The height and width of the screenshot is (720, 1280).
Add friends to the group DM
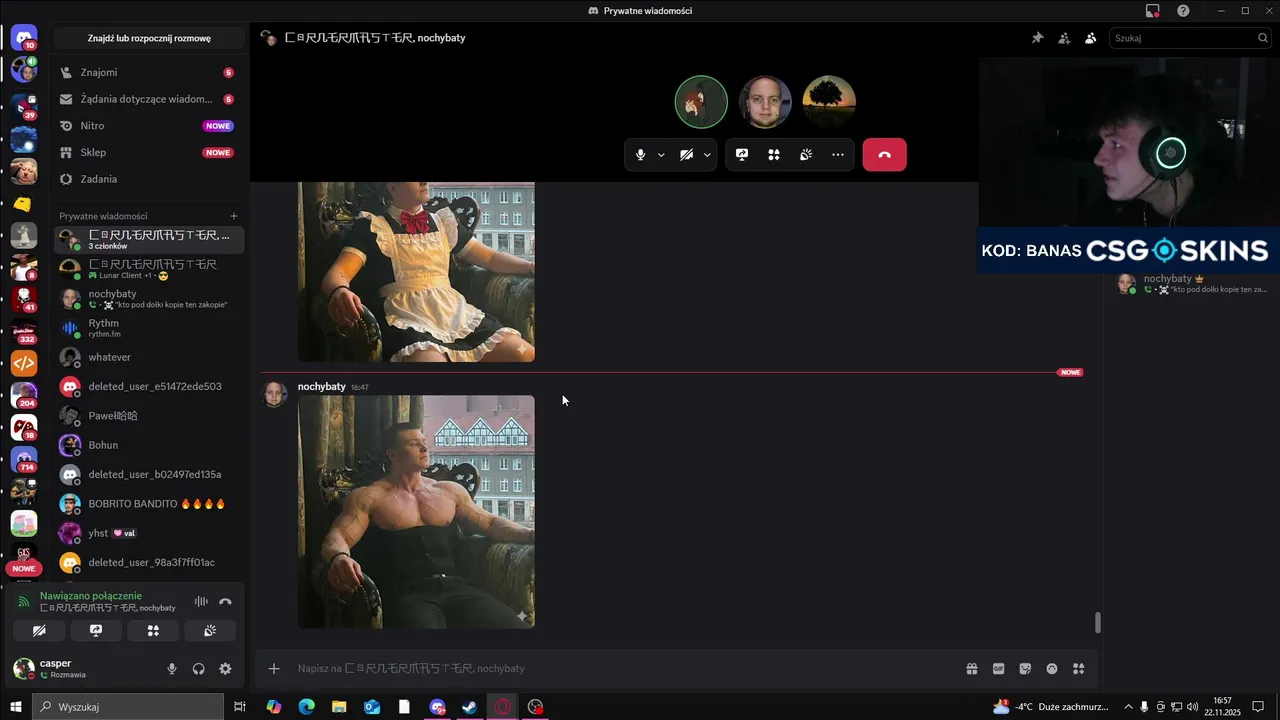(1064, 38)
